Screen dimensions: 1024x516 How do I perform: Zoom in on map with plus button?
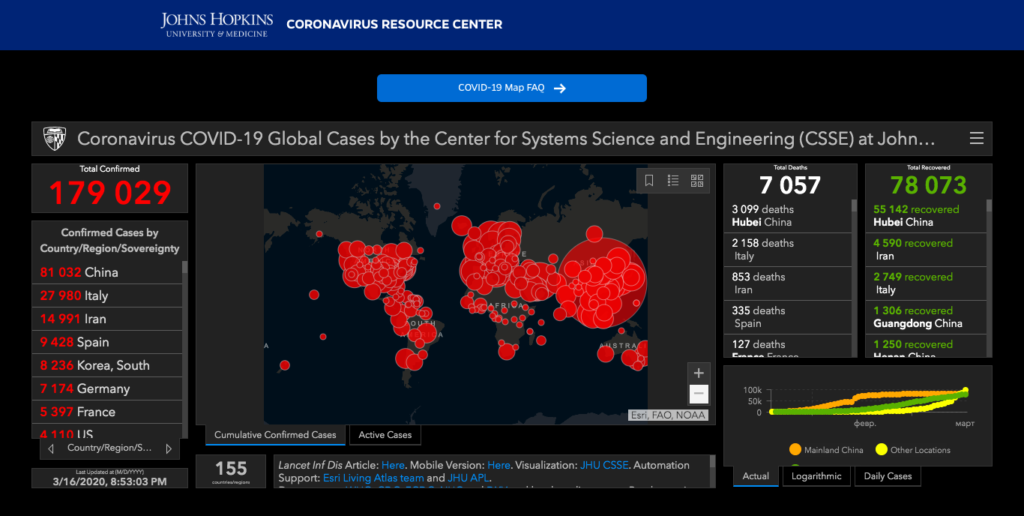click(x=699, y=373)
